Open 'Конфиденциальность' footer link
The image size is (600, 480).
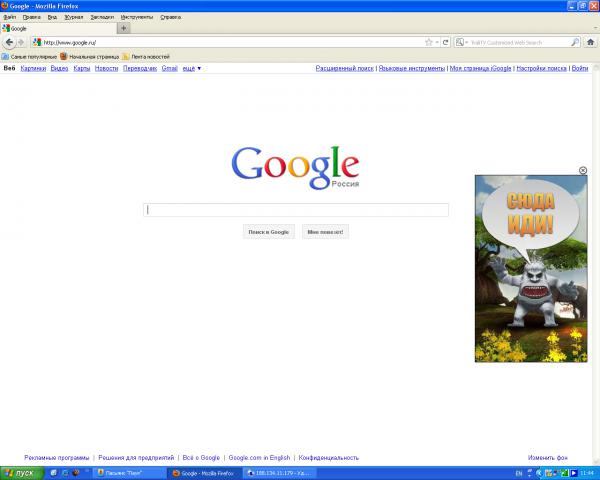[x=329, y=458]
